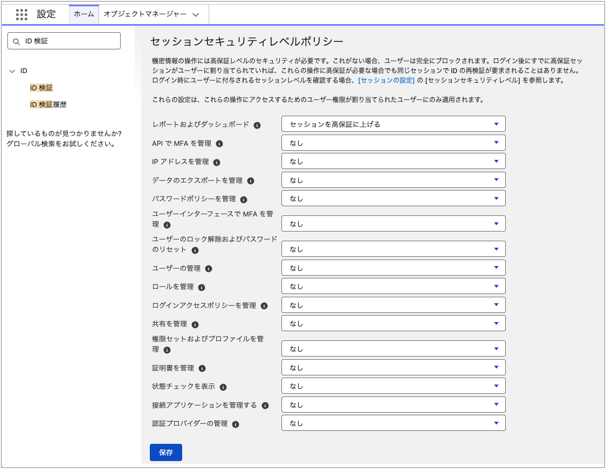Show info icon for ユーザーのロック解除およびパスワードのリセット
The height and width of the screenshot is (469, 606).
pyautogui.click(x=195, y=250)
